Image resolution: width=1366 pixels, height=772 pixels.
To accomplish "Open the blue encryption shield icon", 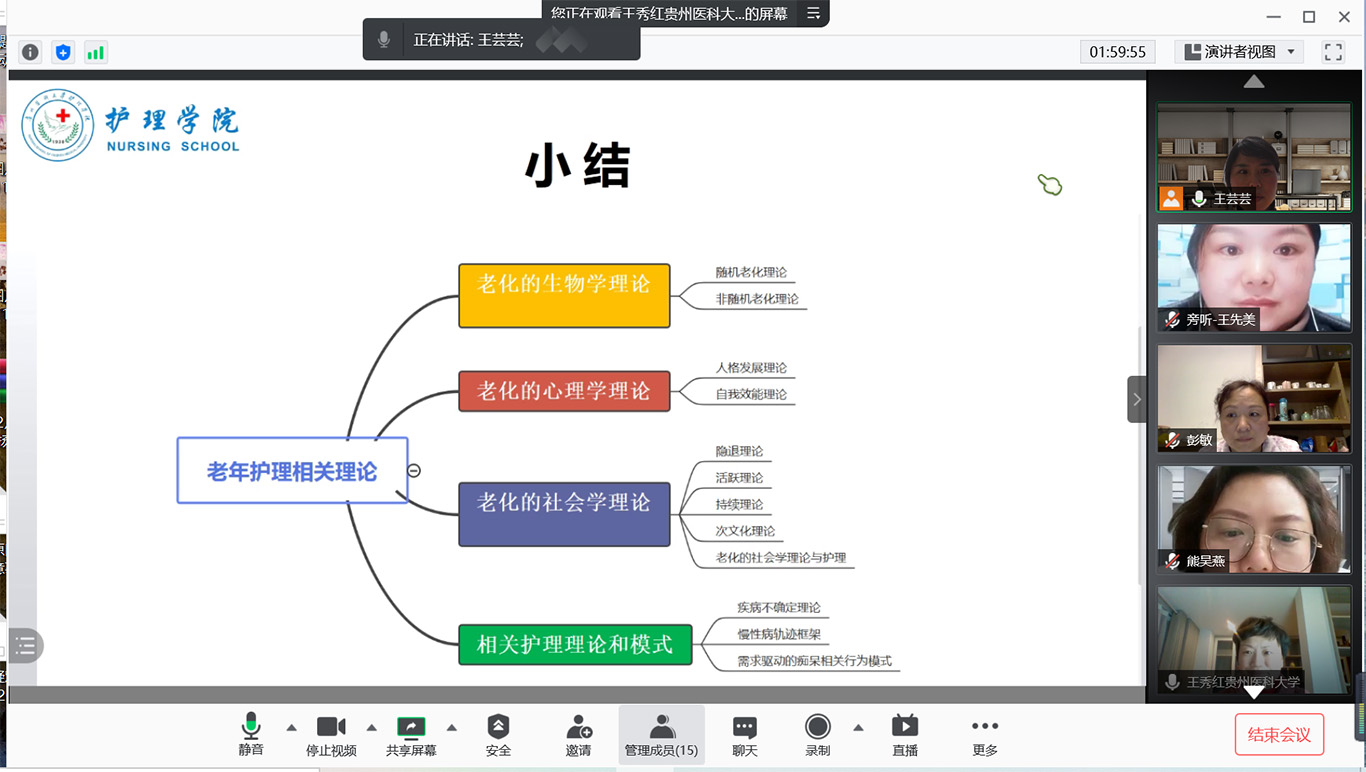I will [63, 52].
